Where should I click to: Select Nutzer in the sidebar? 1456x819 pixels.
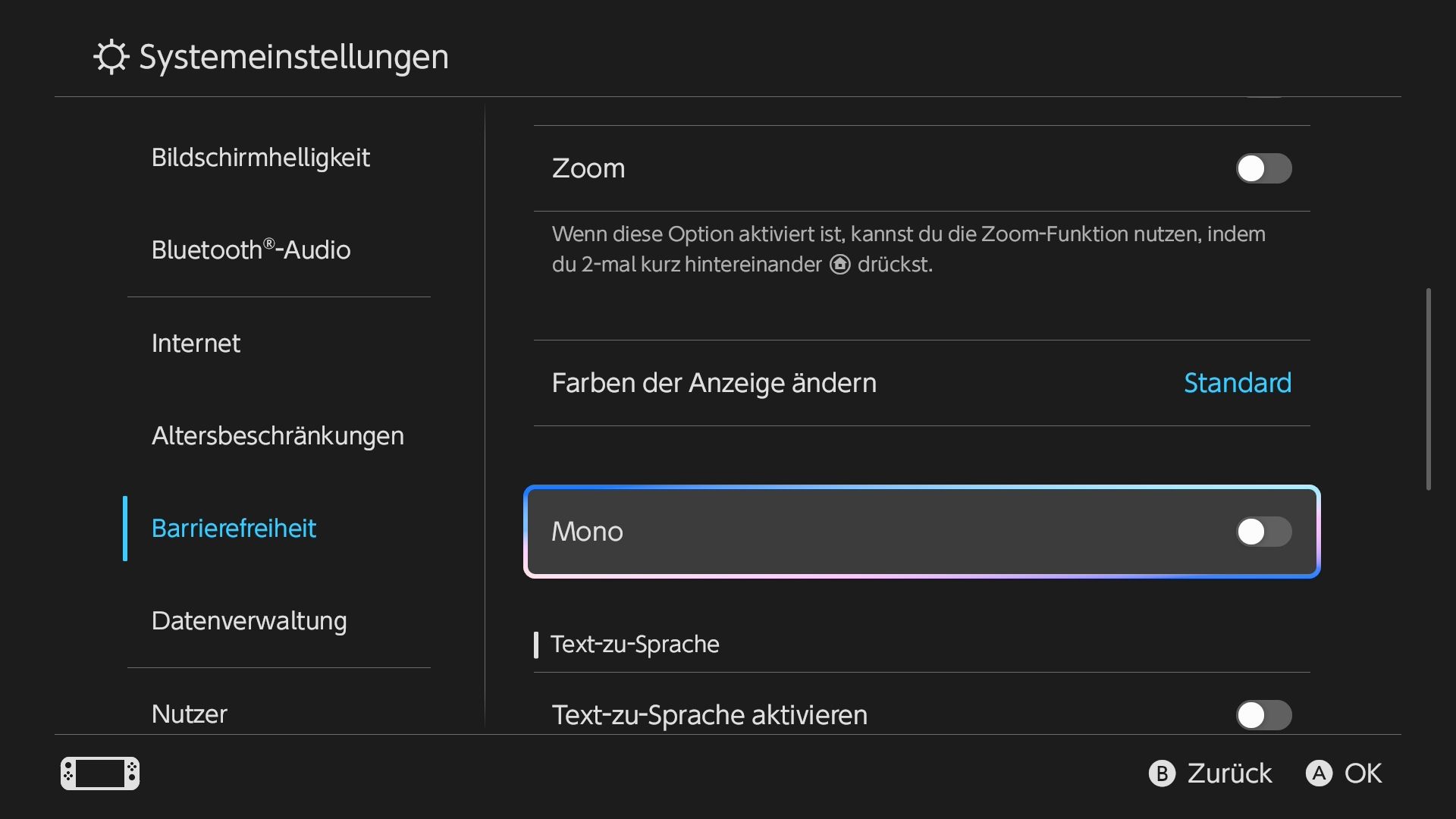(x=190, y=714)
